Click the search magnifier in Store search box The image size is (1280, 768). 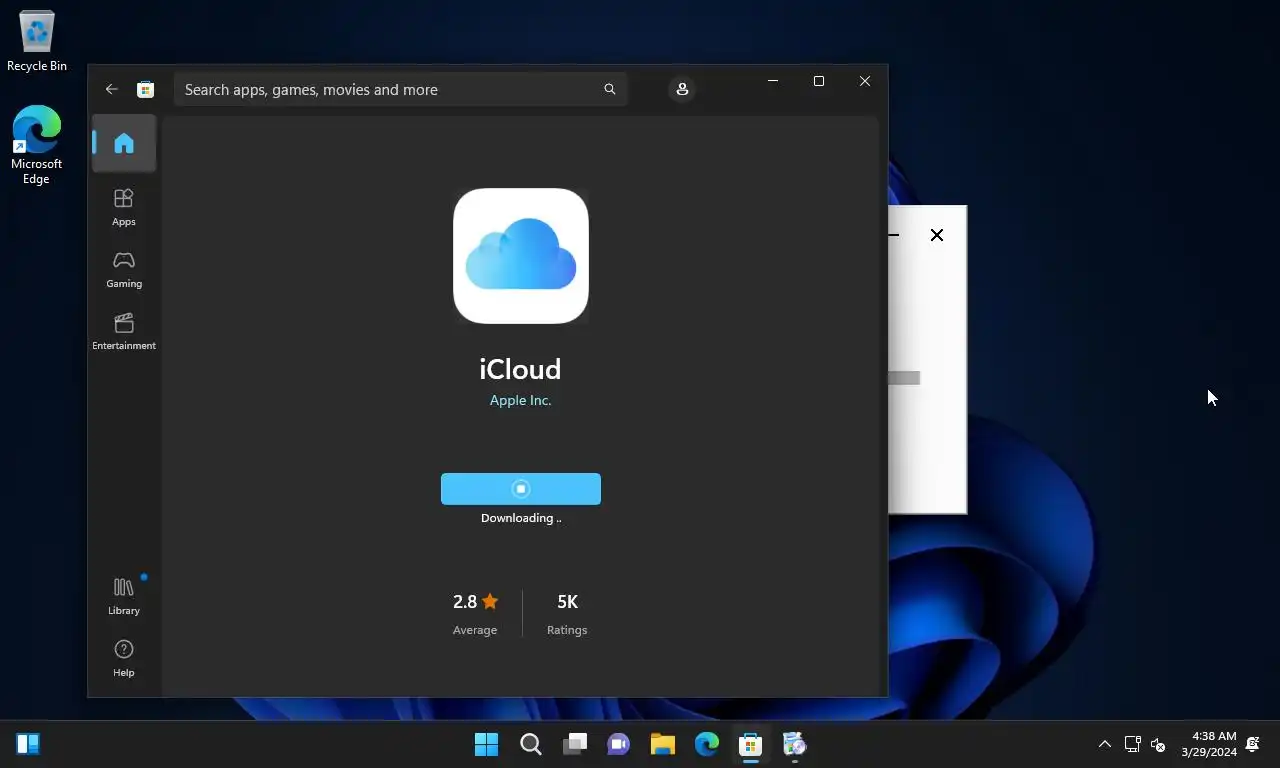[609, 89]
